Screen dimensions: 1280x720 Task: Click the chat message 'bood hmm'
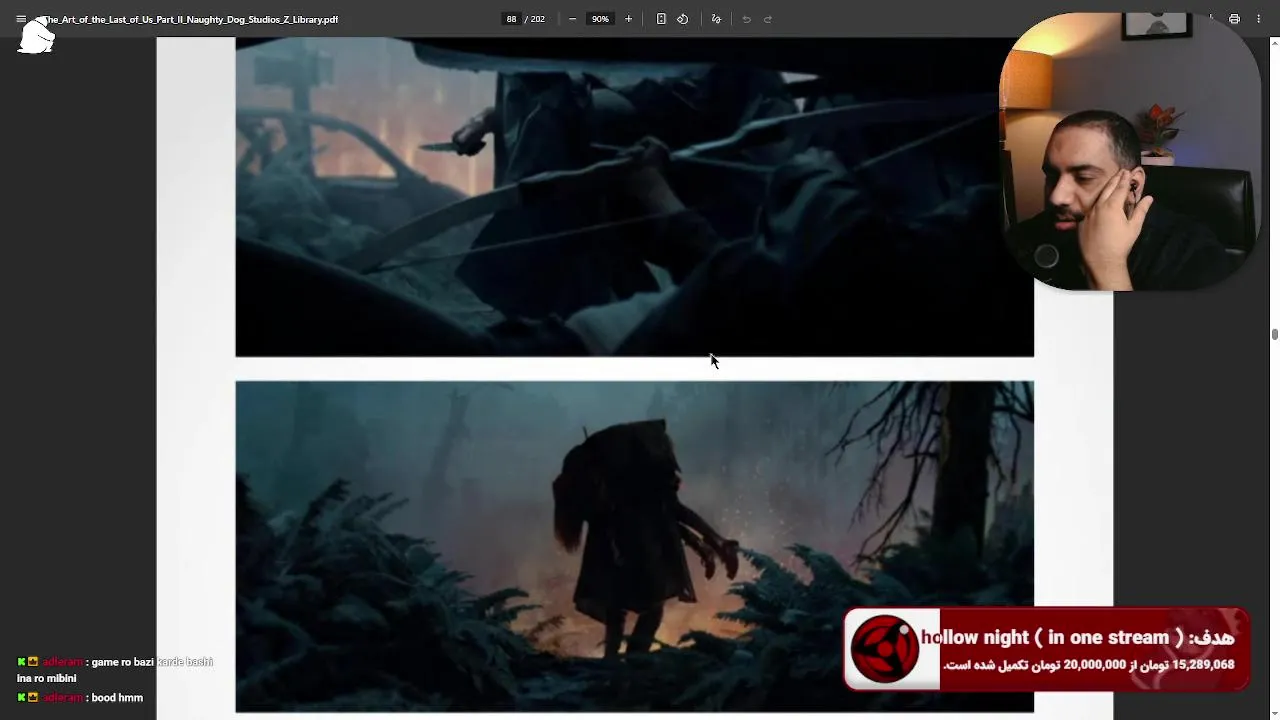(117, 698)
